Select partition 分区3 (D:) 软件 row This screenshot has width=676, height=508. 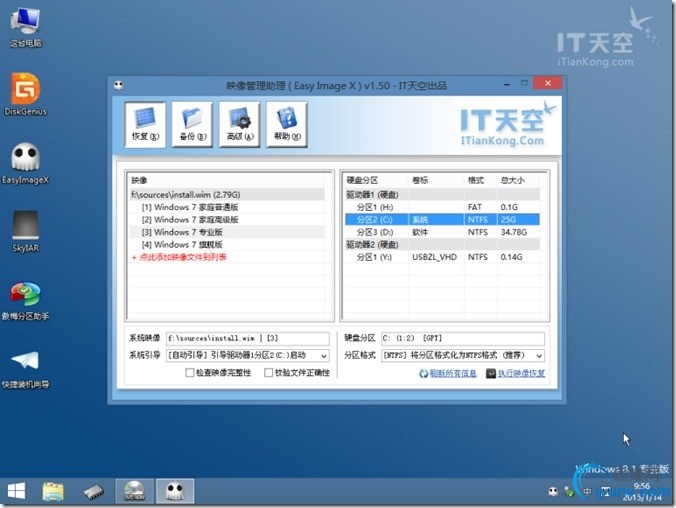442,232
